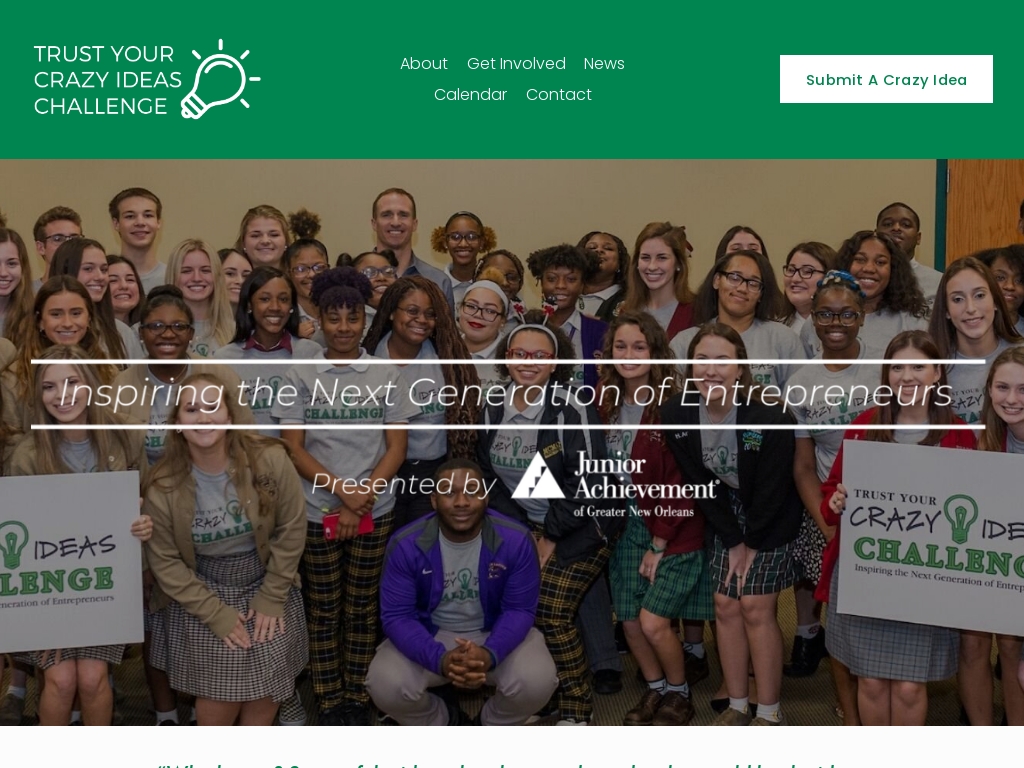1024x768 pixels.
Task: Click the hero group photo banner
Action: [x=512, y=442]
